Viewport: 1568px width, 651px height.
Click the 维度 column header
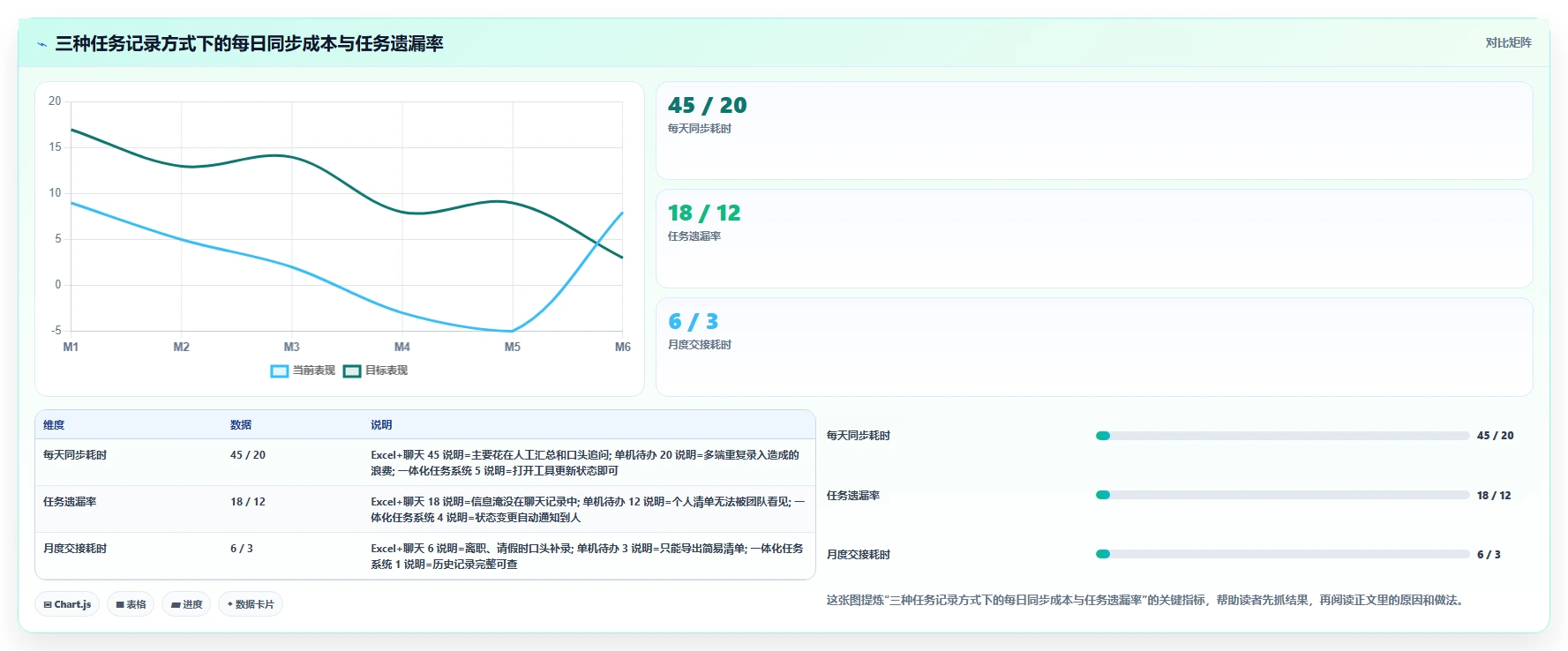(54, 425)
